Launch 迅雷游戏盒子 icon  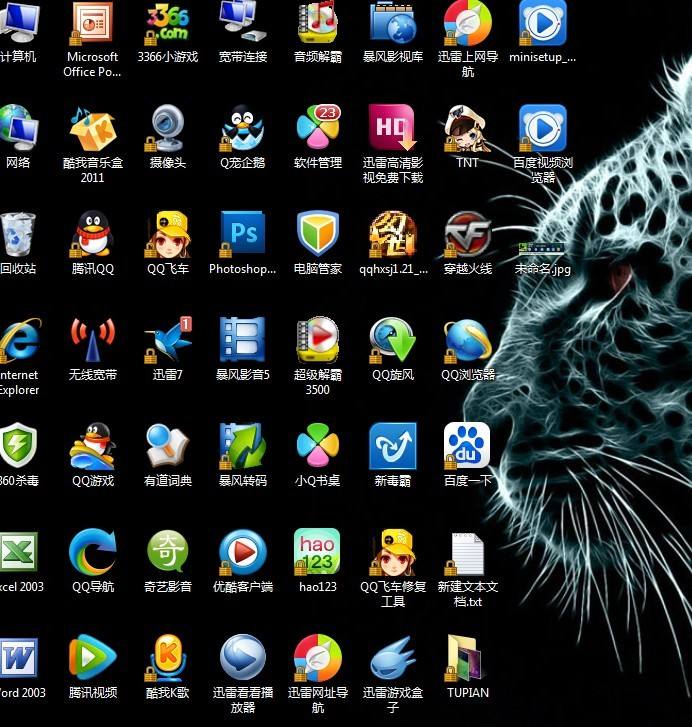click(x=393, y=658)
